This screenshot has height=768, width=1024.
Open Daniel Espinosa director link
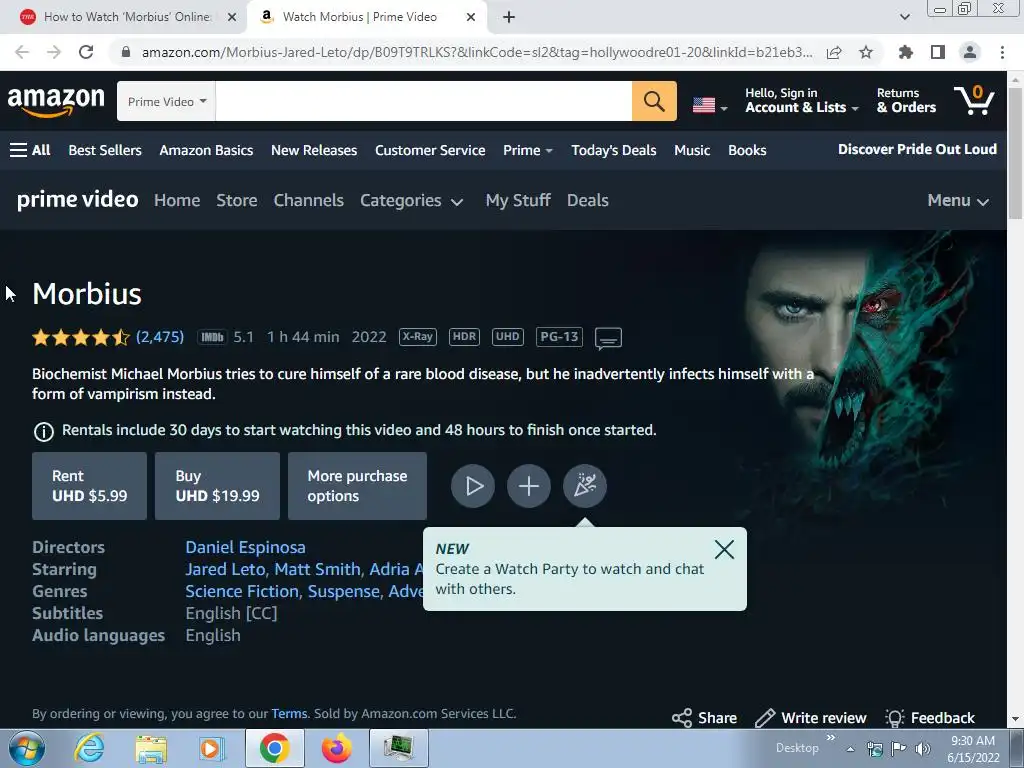tap(245, 547)
